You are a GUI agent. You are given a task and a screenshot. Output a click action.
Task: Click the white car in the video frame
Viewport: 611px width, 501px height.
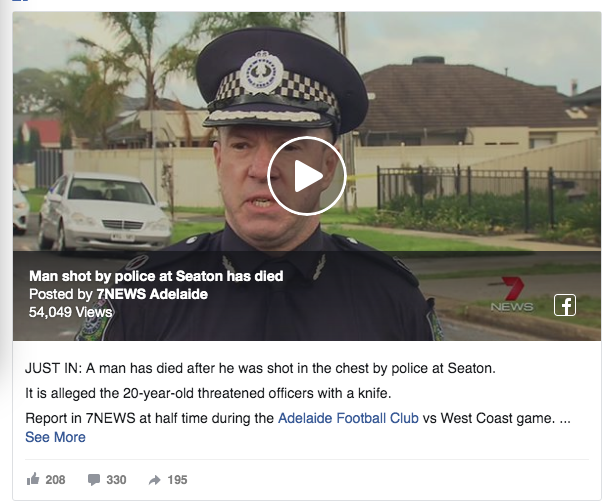(x=104, y=212)
